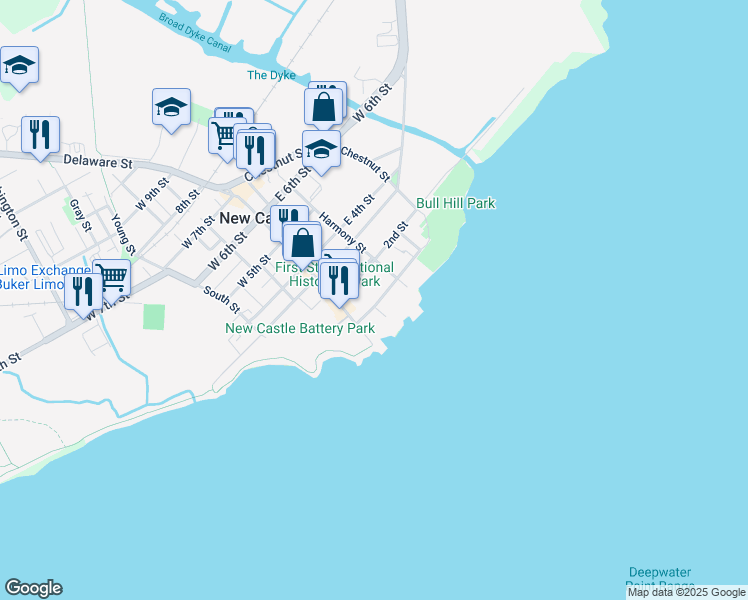748x600 pixels.
Task: Click the Limo Exchange business label
Action: pos(44,270)
